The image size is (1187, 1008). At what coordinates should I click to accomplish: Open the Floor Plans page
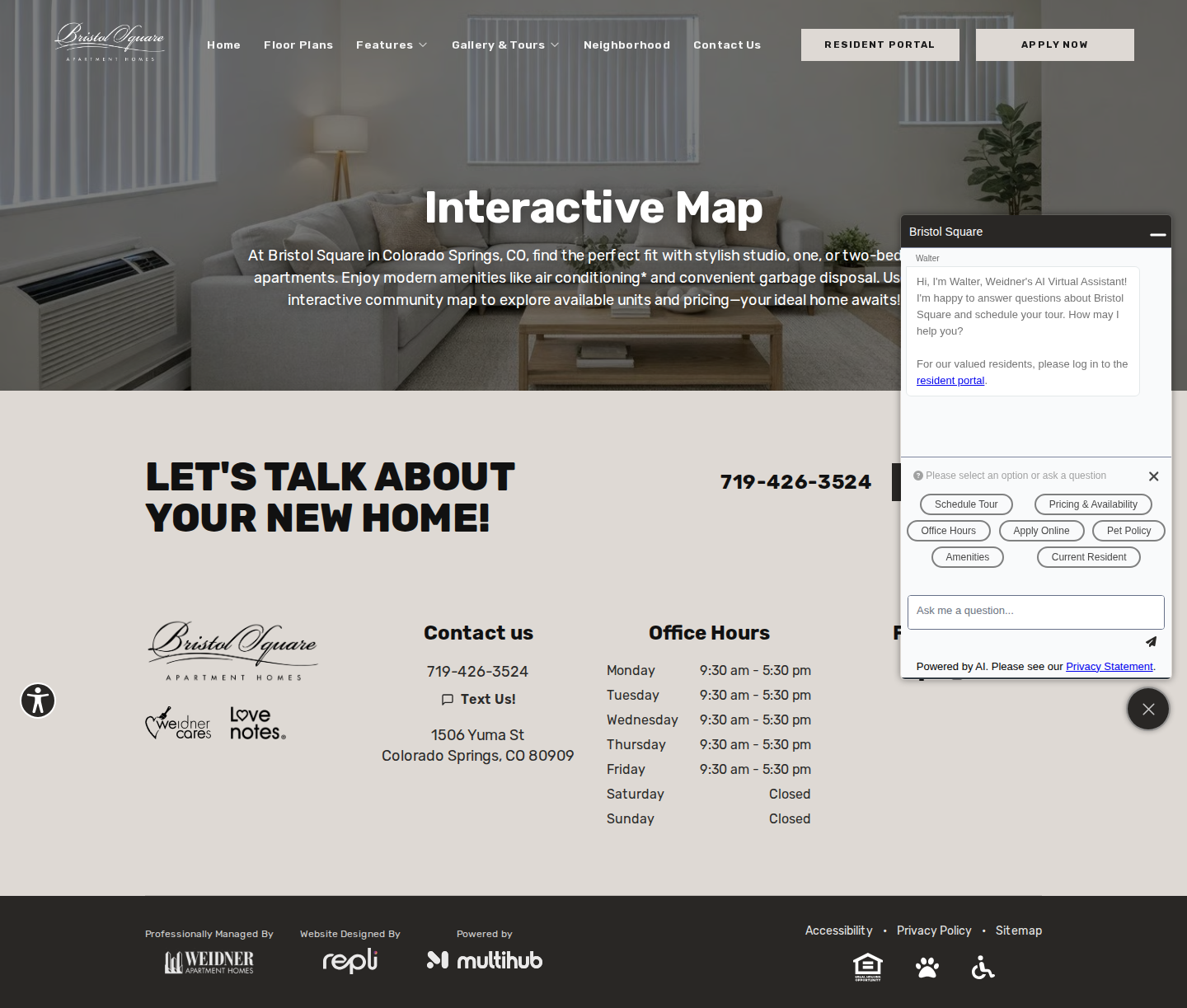298,45
